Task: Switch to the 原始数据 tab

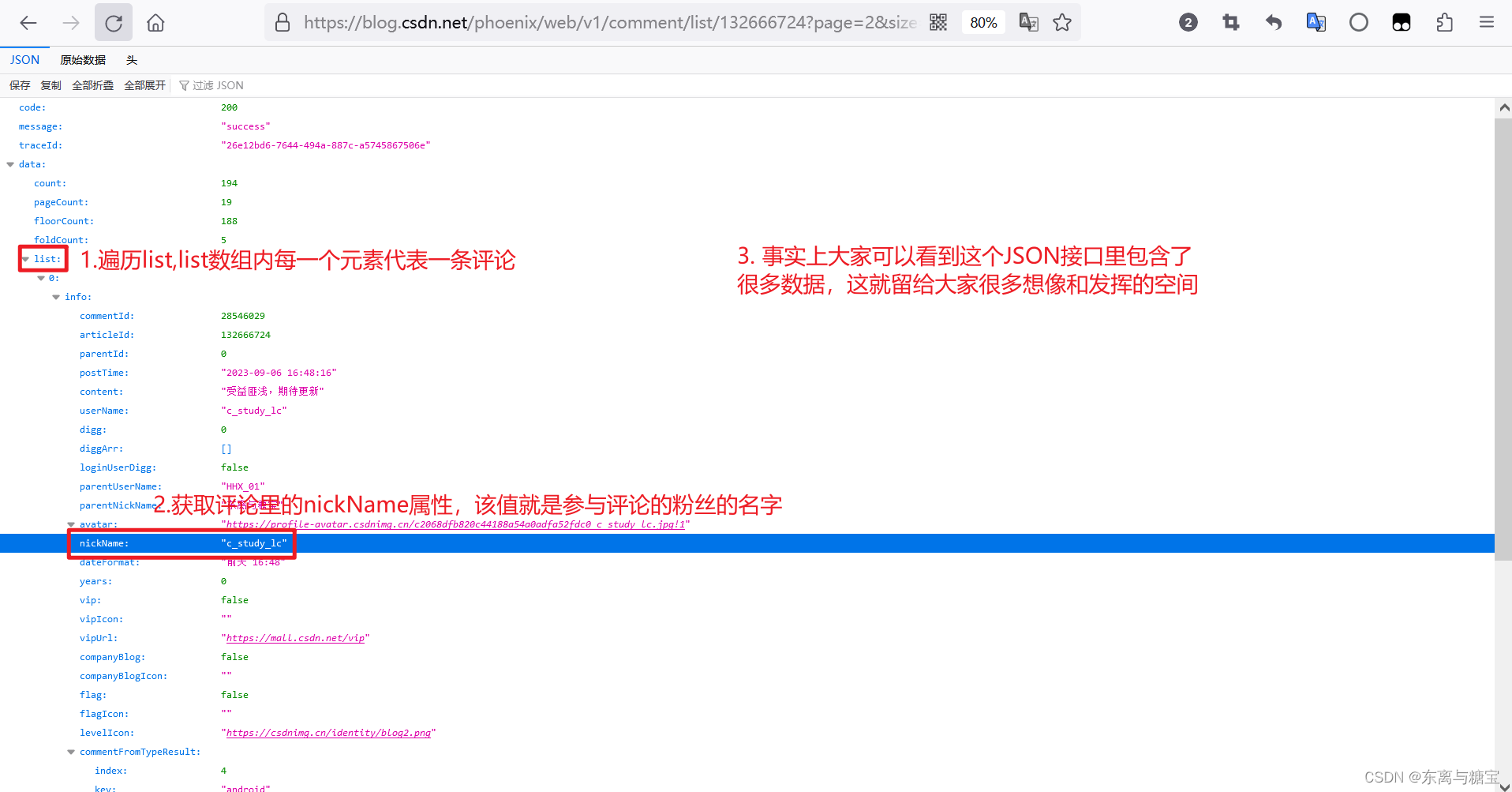Action: click(x=83, y=60)
